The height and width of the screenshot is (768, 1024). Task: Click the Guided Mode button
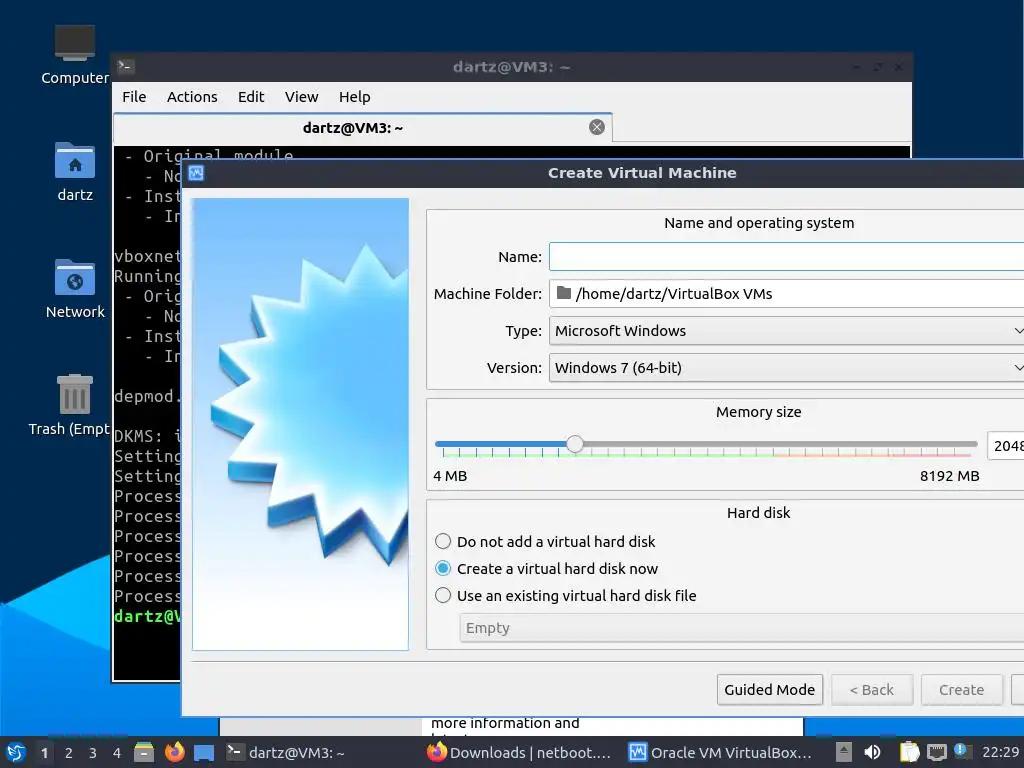[x=769, y=690]
